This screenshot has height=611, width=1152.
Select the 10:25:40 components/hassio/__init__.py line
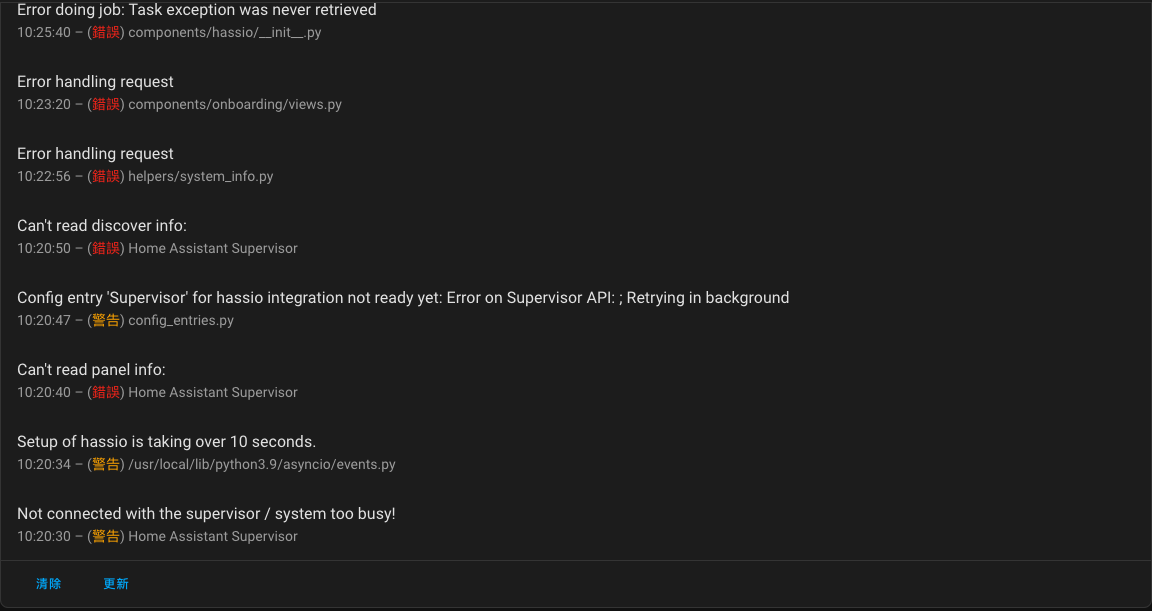tap(169, 32)
